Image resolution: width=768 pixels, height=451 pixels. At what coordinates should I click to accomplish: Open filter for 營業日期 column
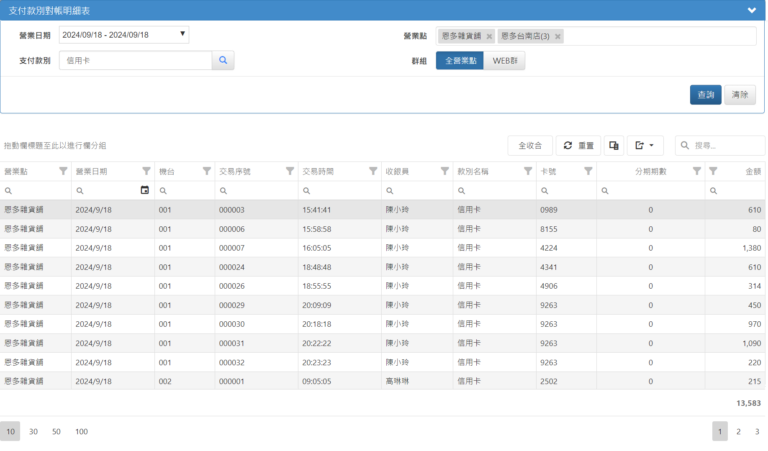coord(146,171)
